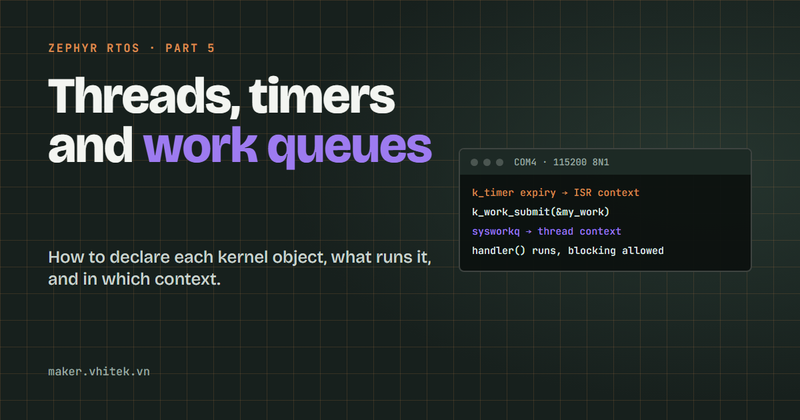This screenshot has height=420, width=800.
Task: Click the first gray dot in the terminal title bar
Action: 474,162
